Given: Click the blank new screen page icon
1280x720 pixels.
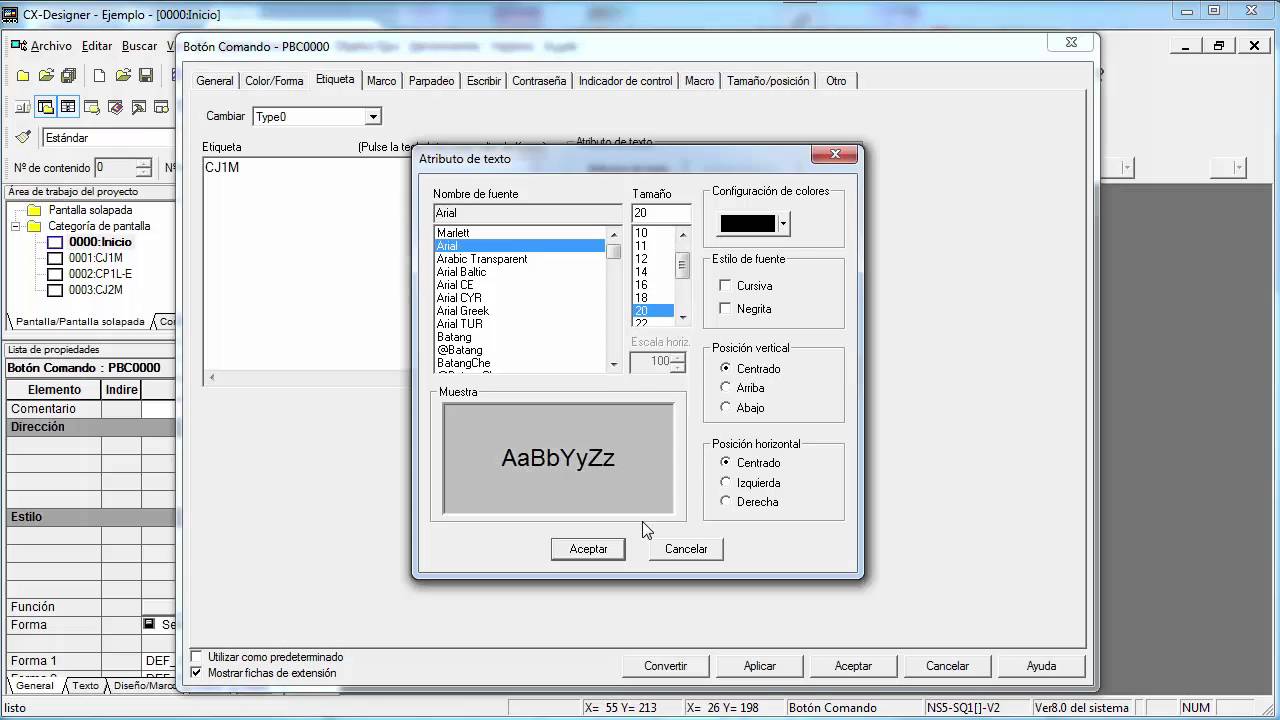Looking at the screenshot, I should pos(99,76).
